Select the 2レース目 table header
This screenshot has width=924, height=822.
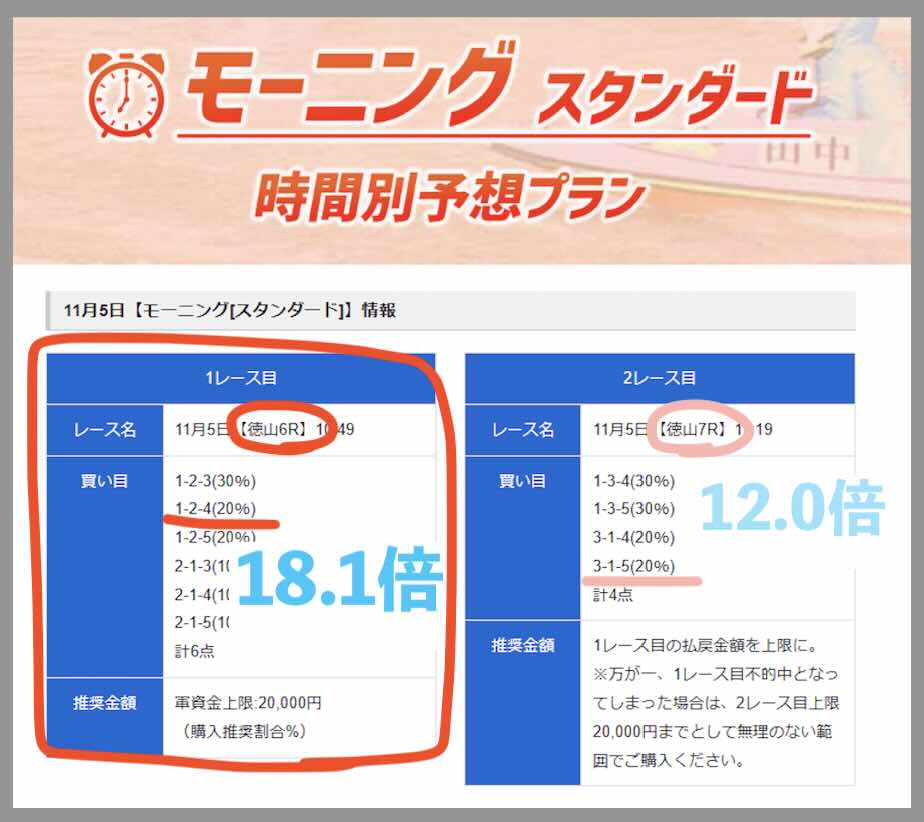tap(660, 378)
